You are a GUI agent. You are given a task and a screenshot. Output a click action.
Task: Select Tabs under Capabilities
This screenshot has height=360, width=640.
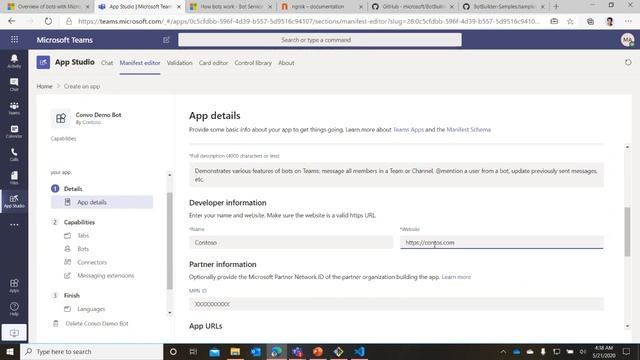point(83,236)
